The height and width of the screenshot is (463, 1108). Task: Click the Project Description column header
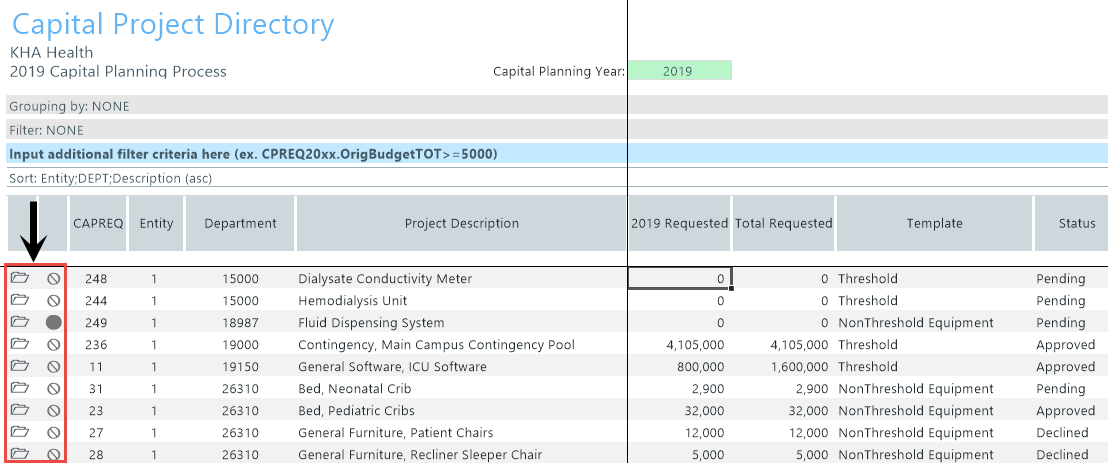click(x=461, y=224)
